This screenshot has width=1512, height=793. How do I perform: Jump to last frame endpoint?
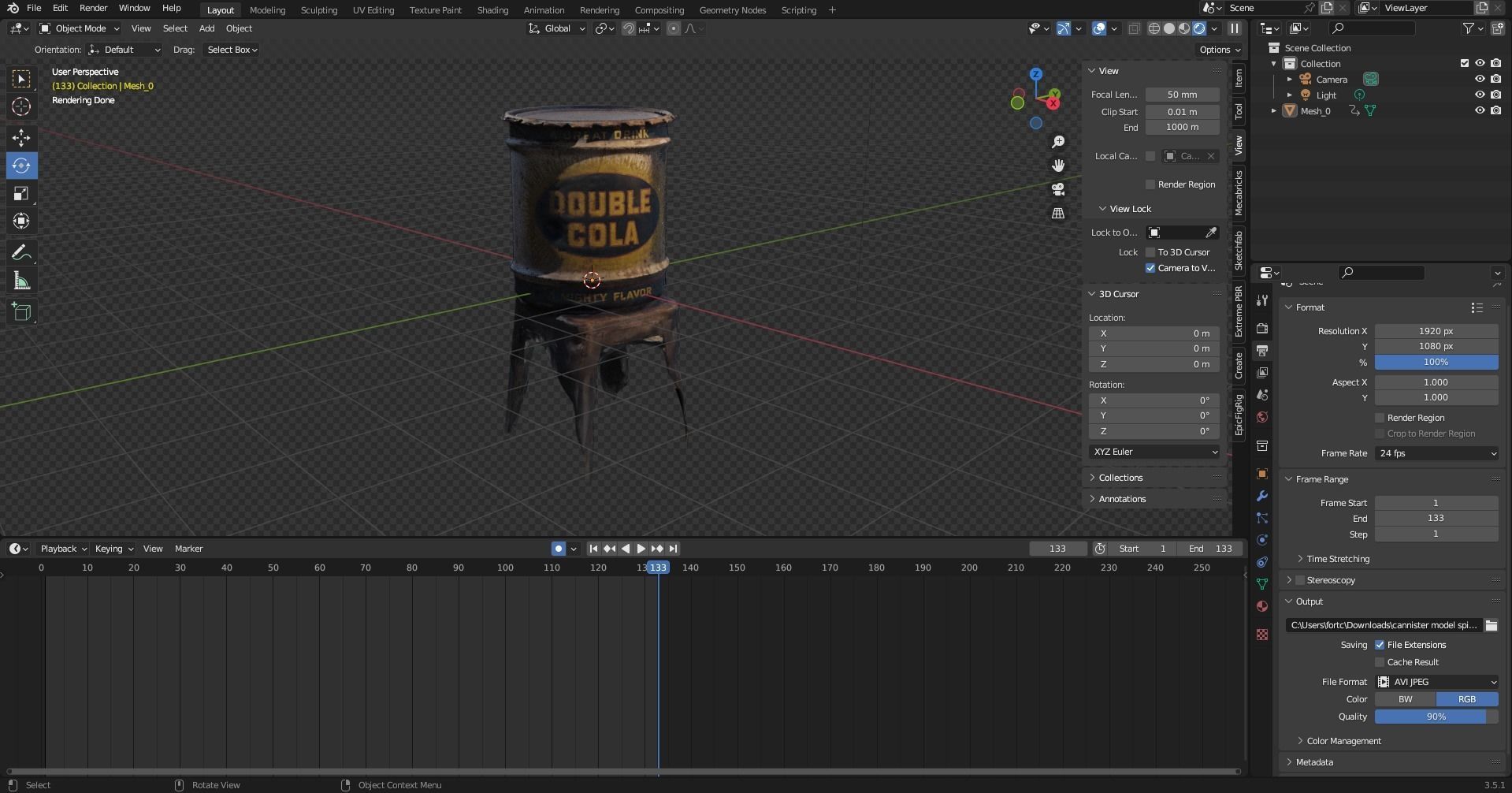[x=673, y=549]
